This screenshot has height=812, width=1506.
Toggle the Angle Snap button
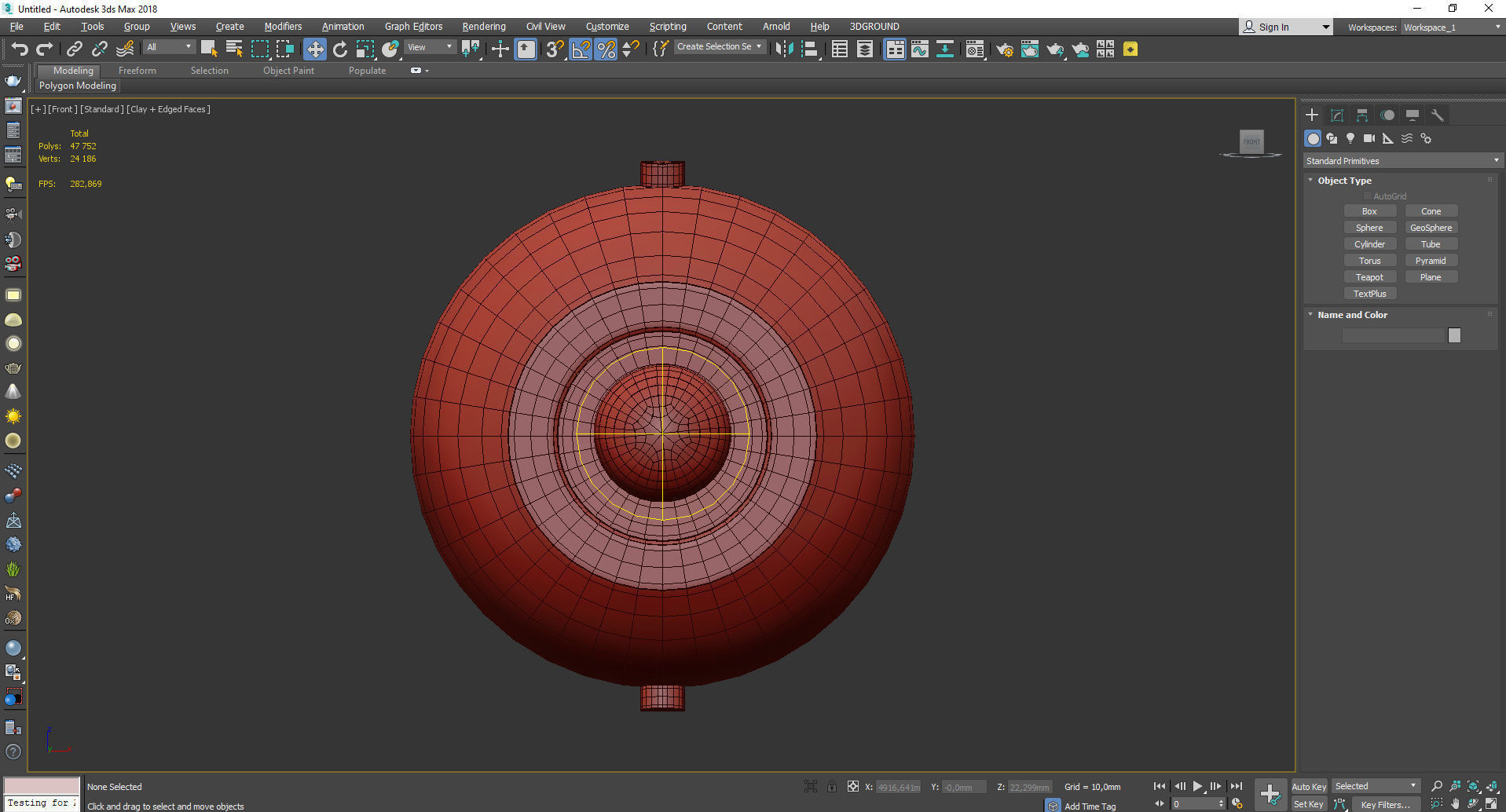click(581, 49)
